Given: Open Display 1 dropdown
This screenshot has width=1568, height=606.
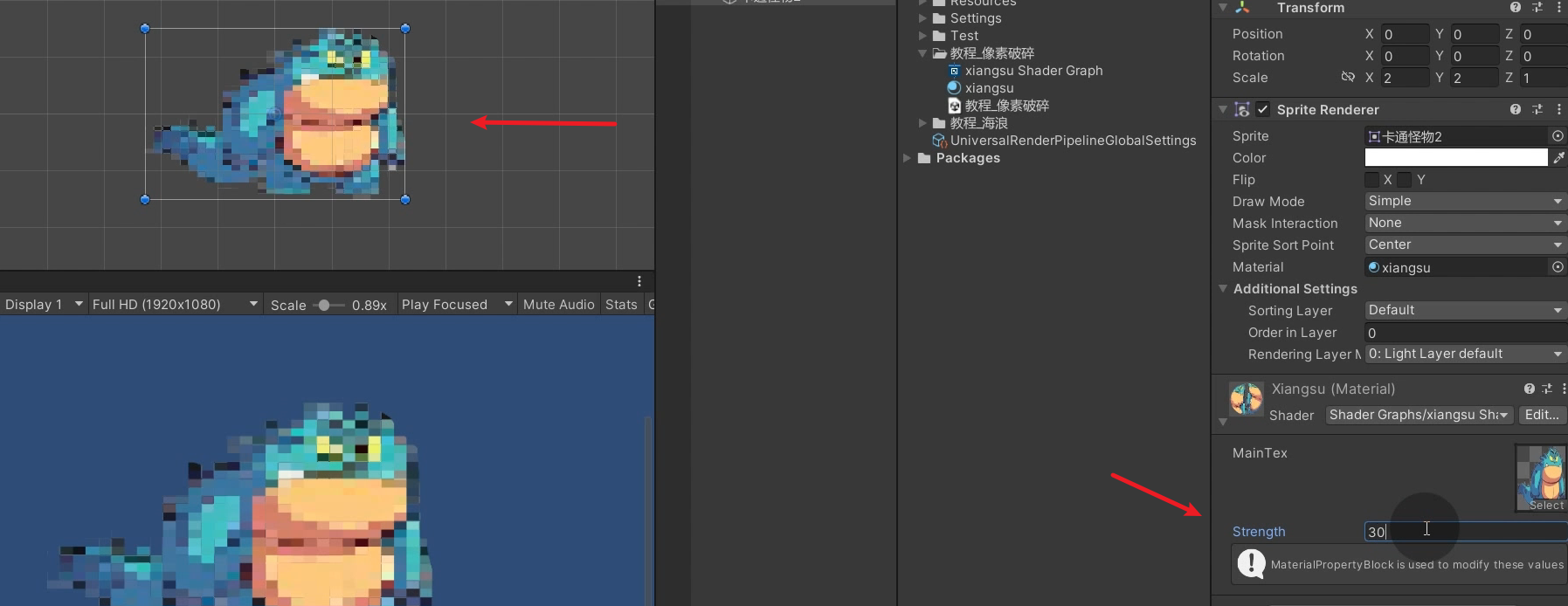Looking at the screenshot, I should 44,304.
